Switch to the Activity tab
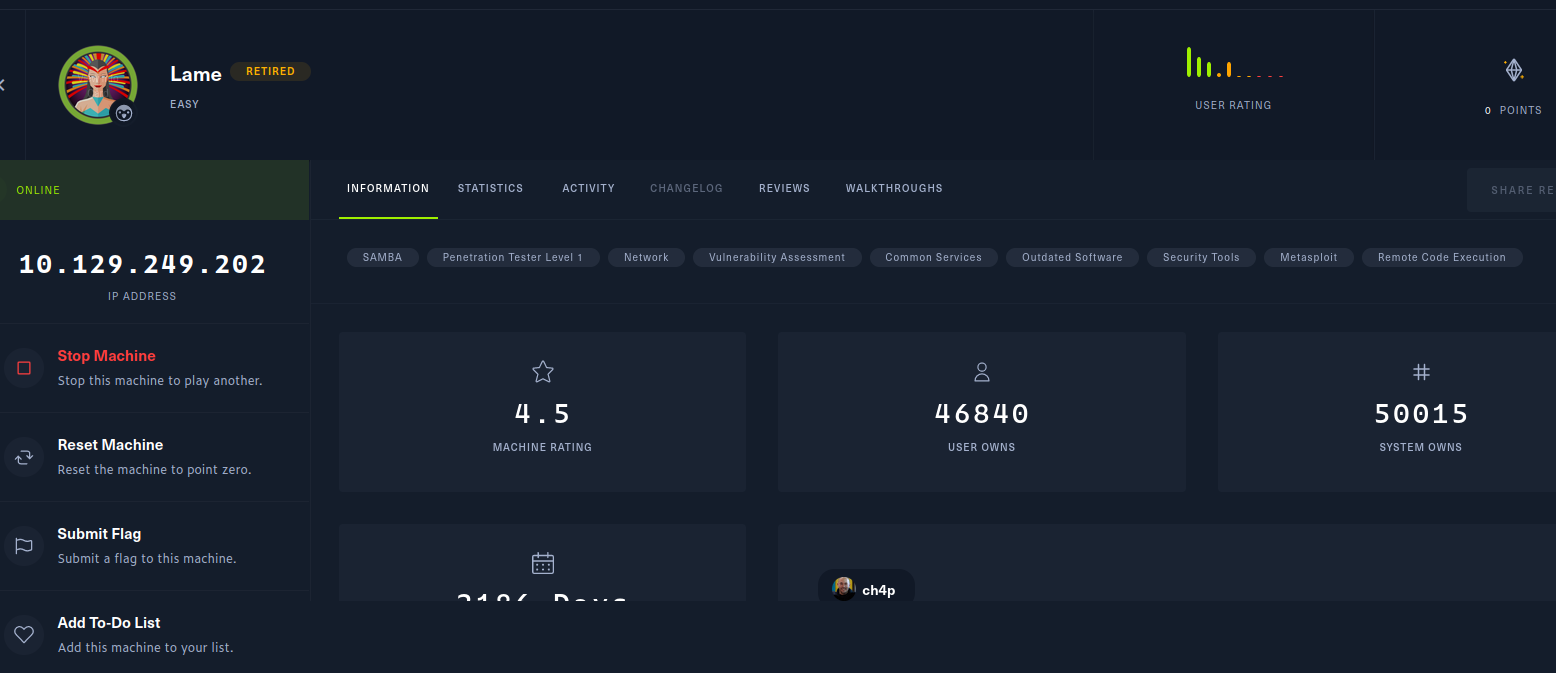1556x673 pixels. (588, 188)
